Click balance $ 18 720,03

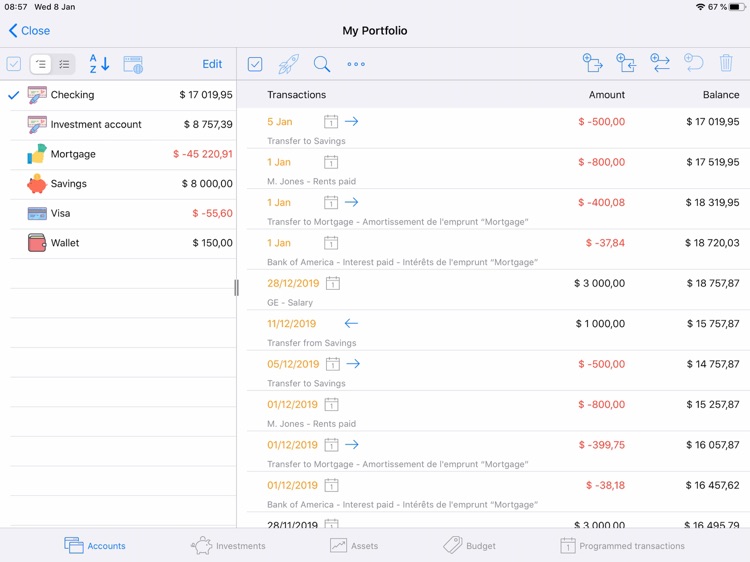pyautogui.click(x=712, y=243)
